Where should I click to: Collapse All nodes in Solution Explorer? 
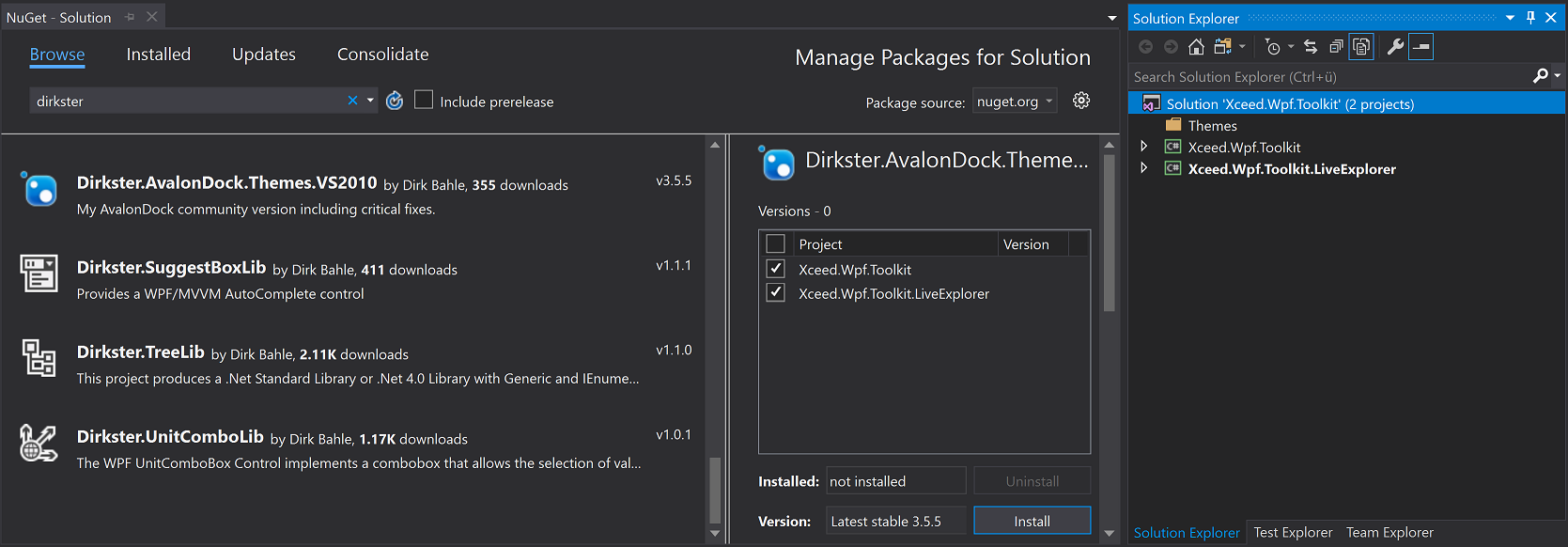(1336, 47)
